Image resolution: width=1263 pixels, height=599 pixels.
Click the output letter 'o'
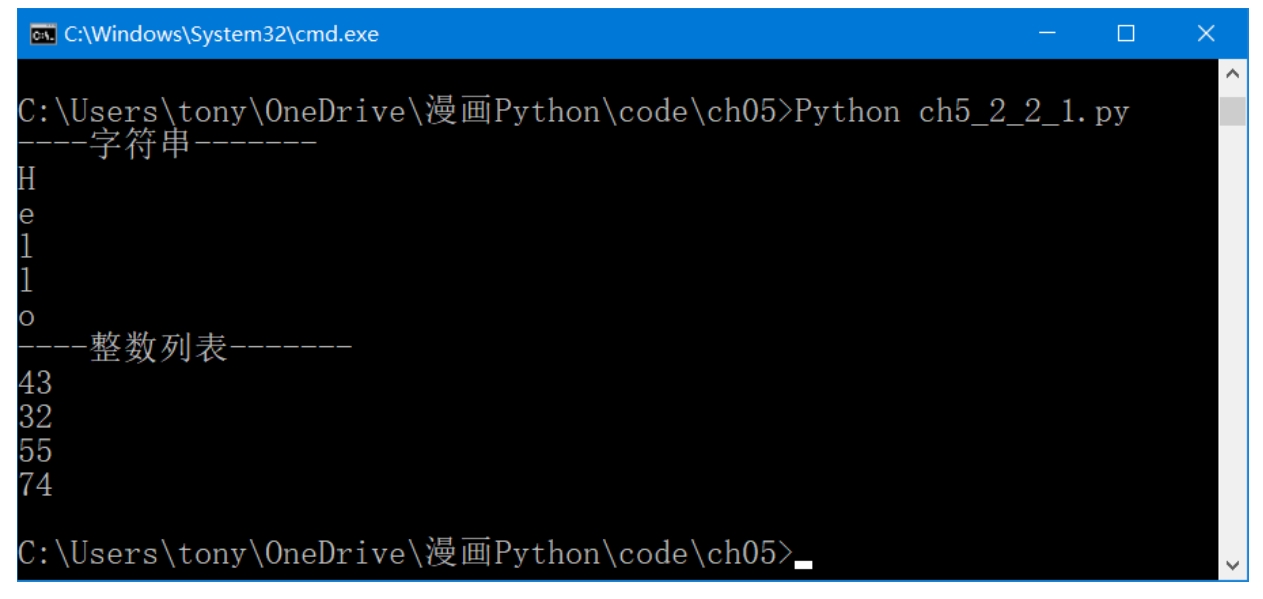coord(27,317)
